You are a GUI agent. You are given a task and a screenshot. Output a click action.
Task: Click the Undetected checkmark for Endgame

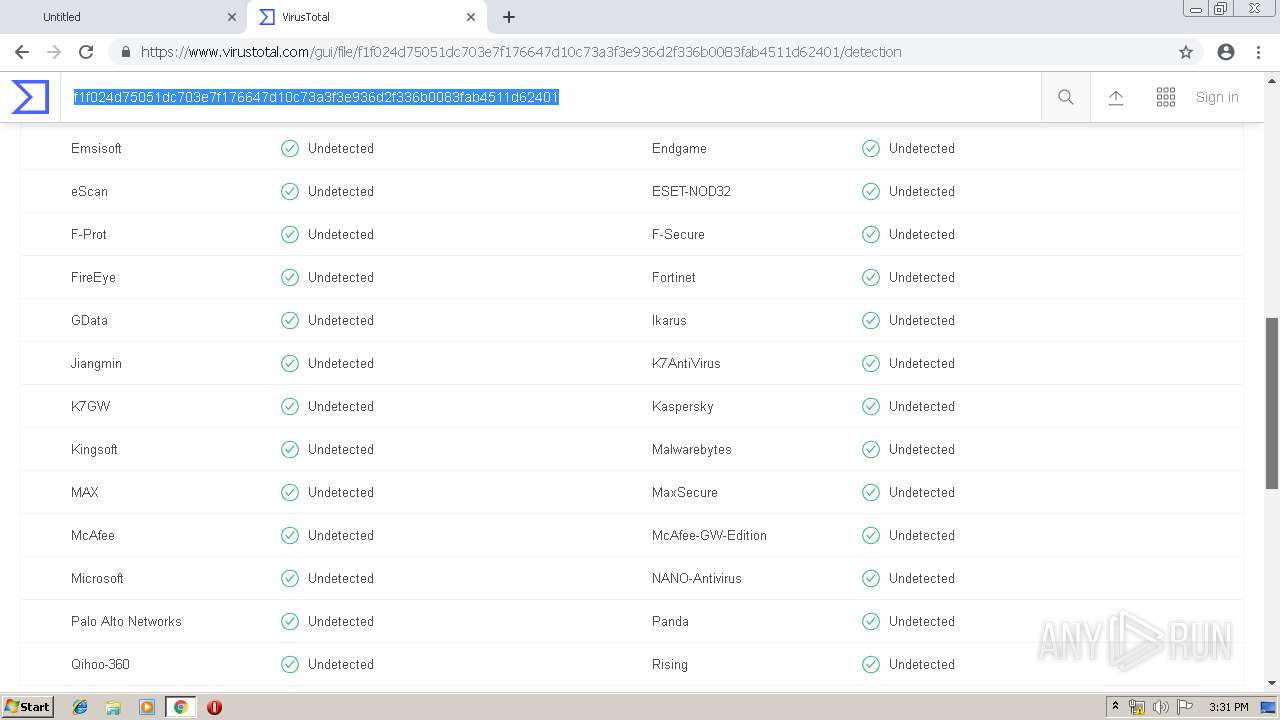(x=871, y=148)
